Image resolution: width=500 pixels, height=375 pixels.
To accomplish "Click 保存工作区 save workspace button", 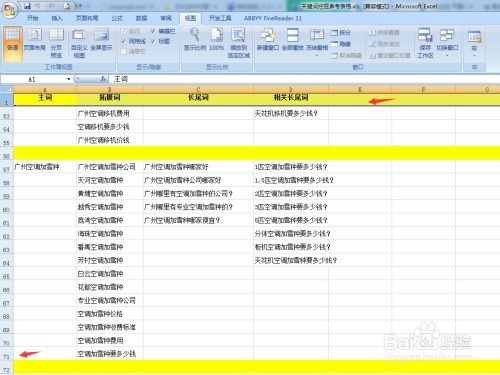I will point(425,44).
